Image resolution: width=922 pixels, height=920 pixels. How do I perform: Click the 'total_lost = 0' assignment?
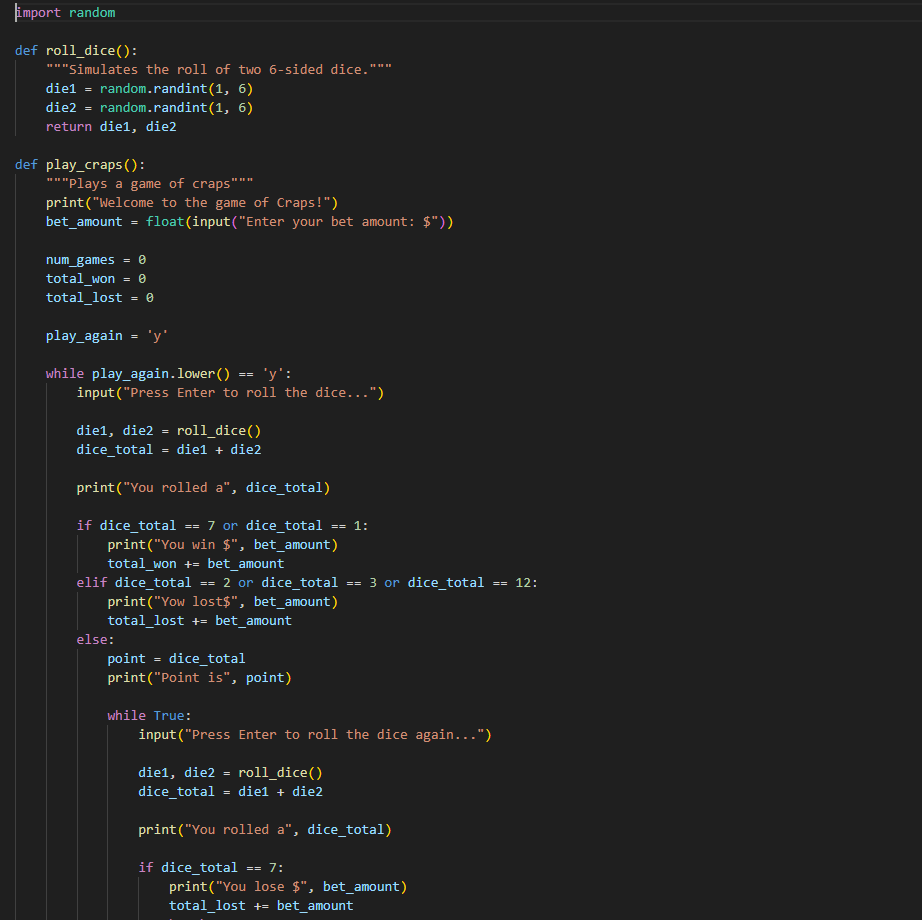pyautogui.click(x=100, y=298)
